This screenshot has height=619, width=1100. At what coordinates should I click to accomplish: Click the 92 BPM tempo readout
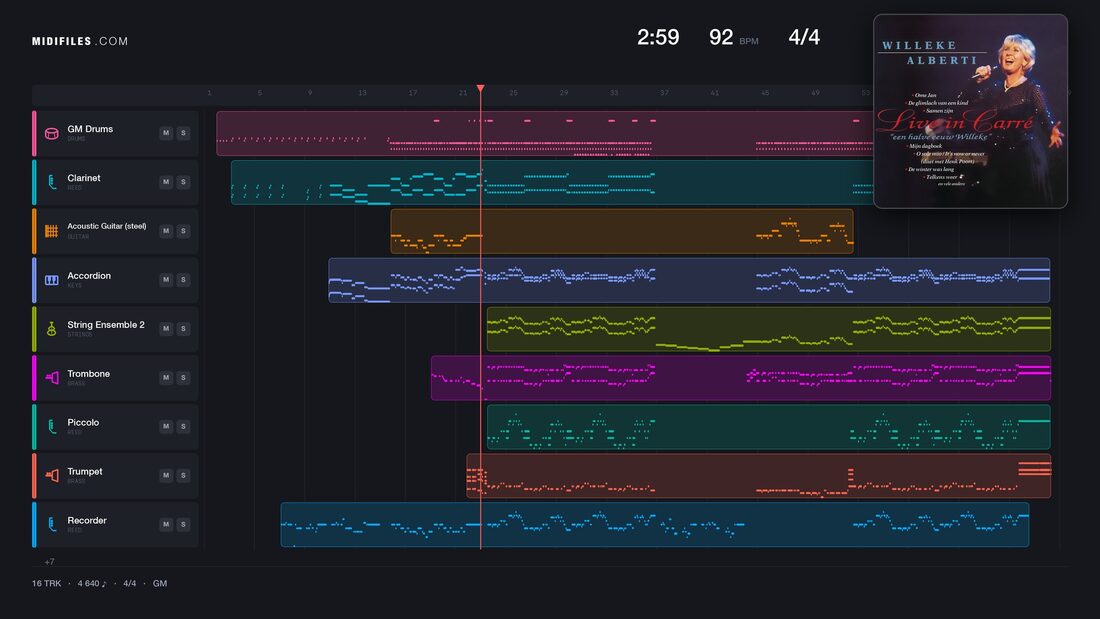click(734, 37)
